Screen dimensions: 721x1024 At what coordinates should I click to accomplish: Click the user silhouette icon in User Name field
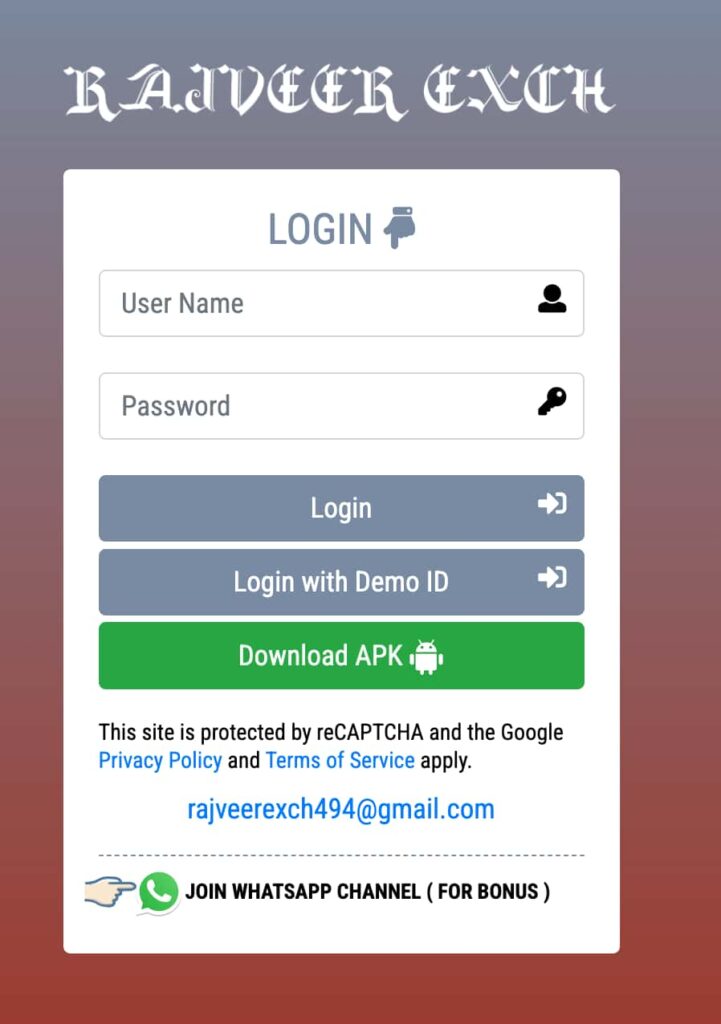click(552, 299)
